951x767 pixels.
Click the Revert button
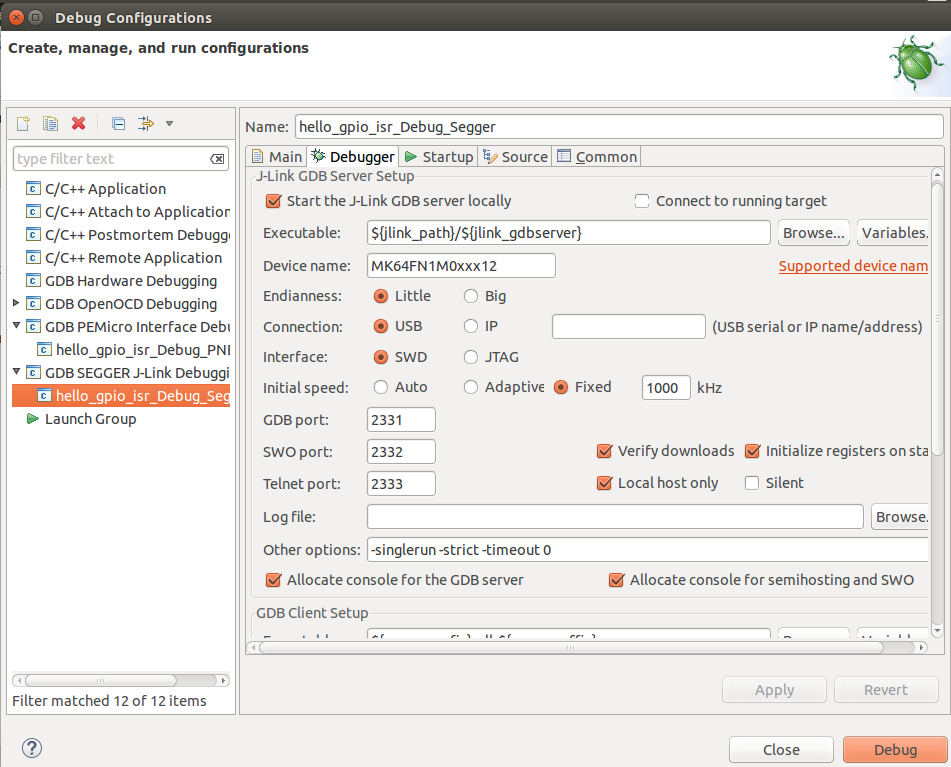pos(886,689)
